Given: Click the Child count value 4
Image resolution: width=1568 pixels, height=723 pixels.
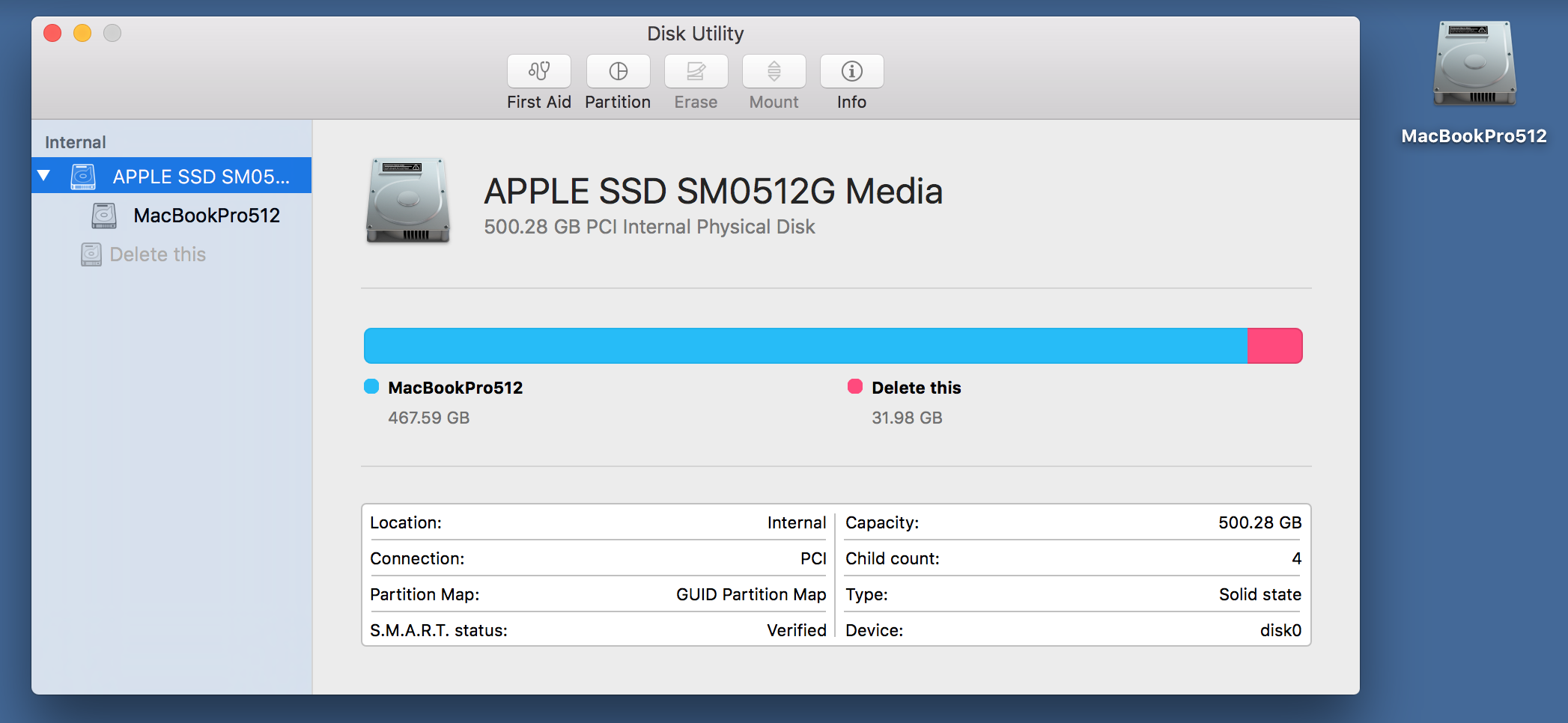Looking at the screenshot, I should click(1296, 558).
